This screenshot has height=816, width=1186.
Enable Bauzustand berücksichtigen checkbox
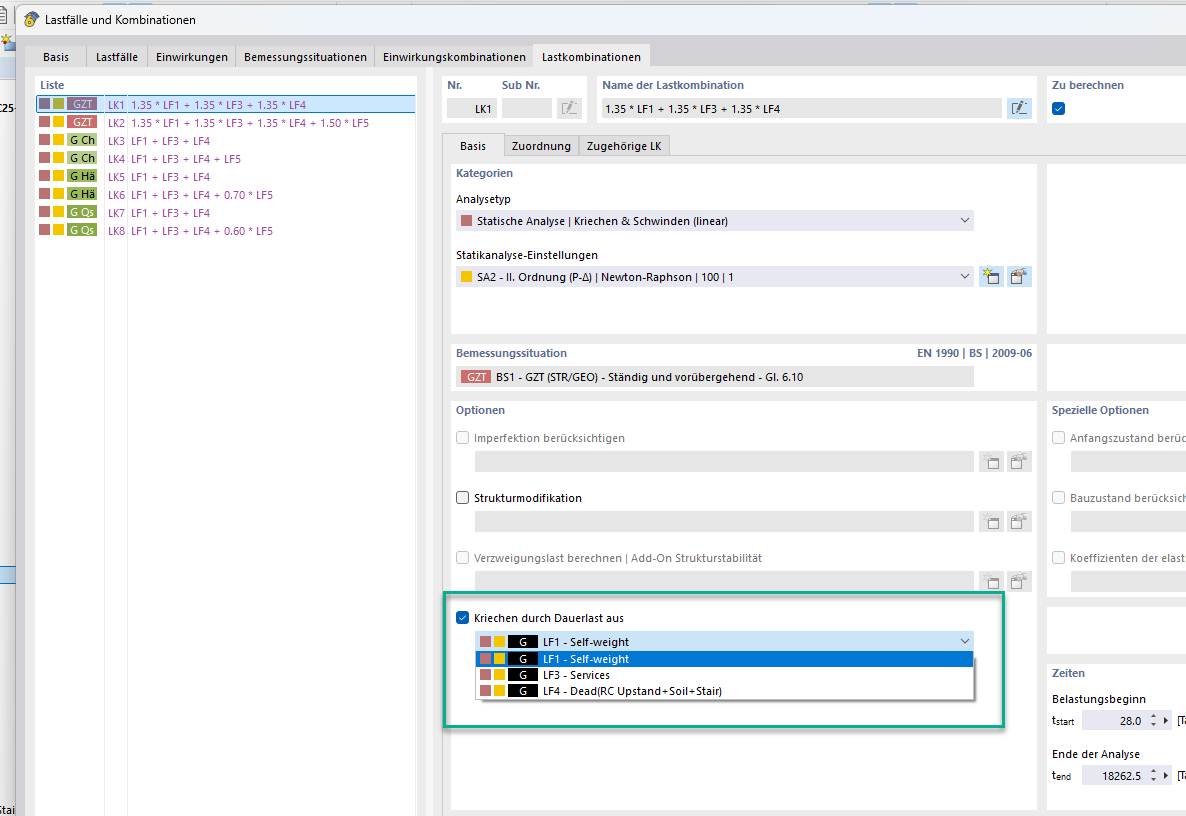click(x=1058, y=498)
